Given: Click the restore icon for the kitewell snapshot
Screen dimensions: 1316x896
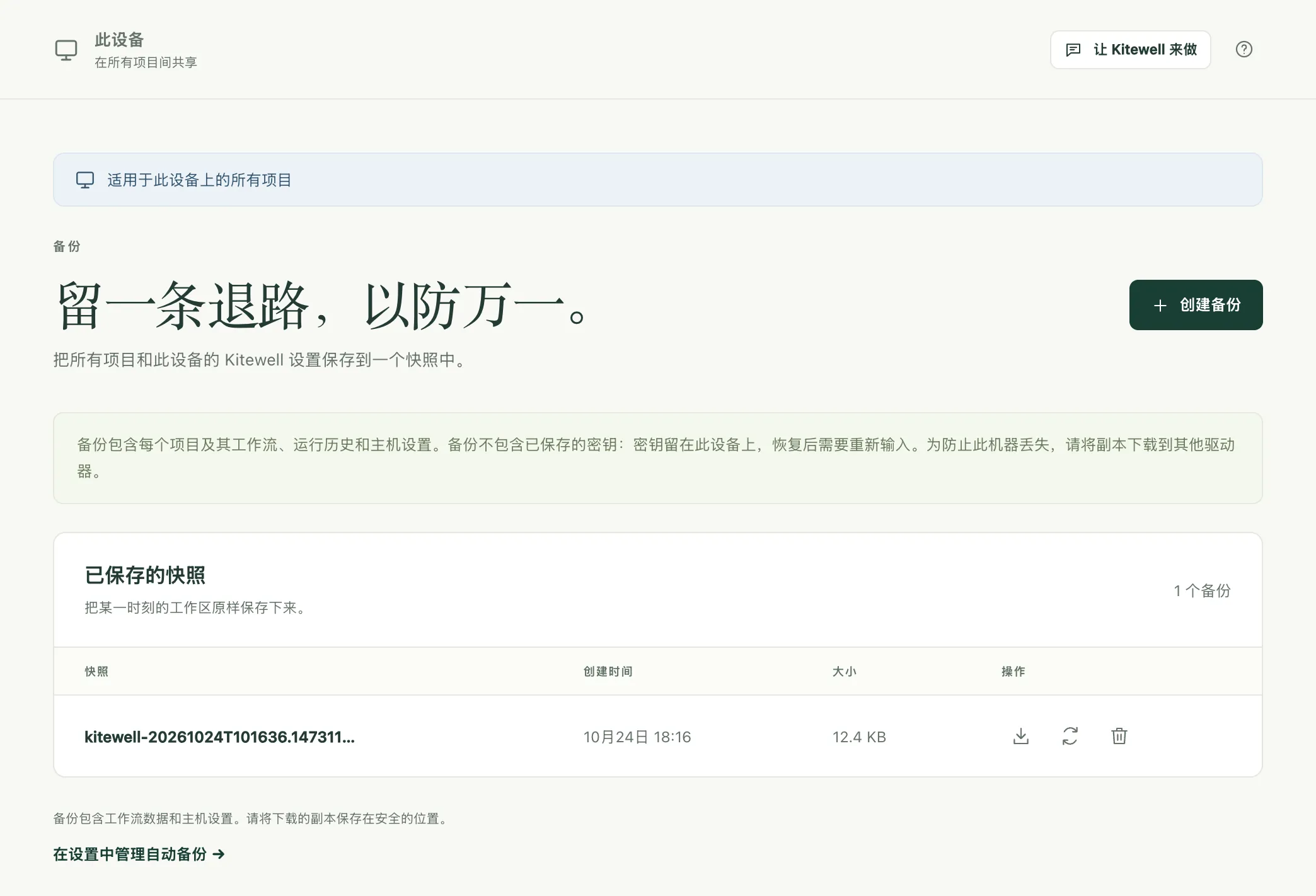Looking at the screenshot, I should coord(1070,736).
